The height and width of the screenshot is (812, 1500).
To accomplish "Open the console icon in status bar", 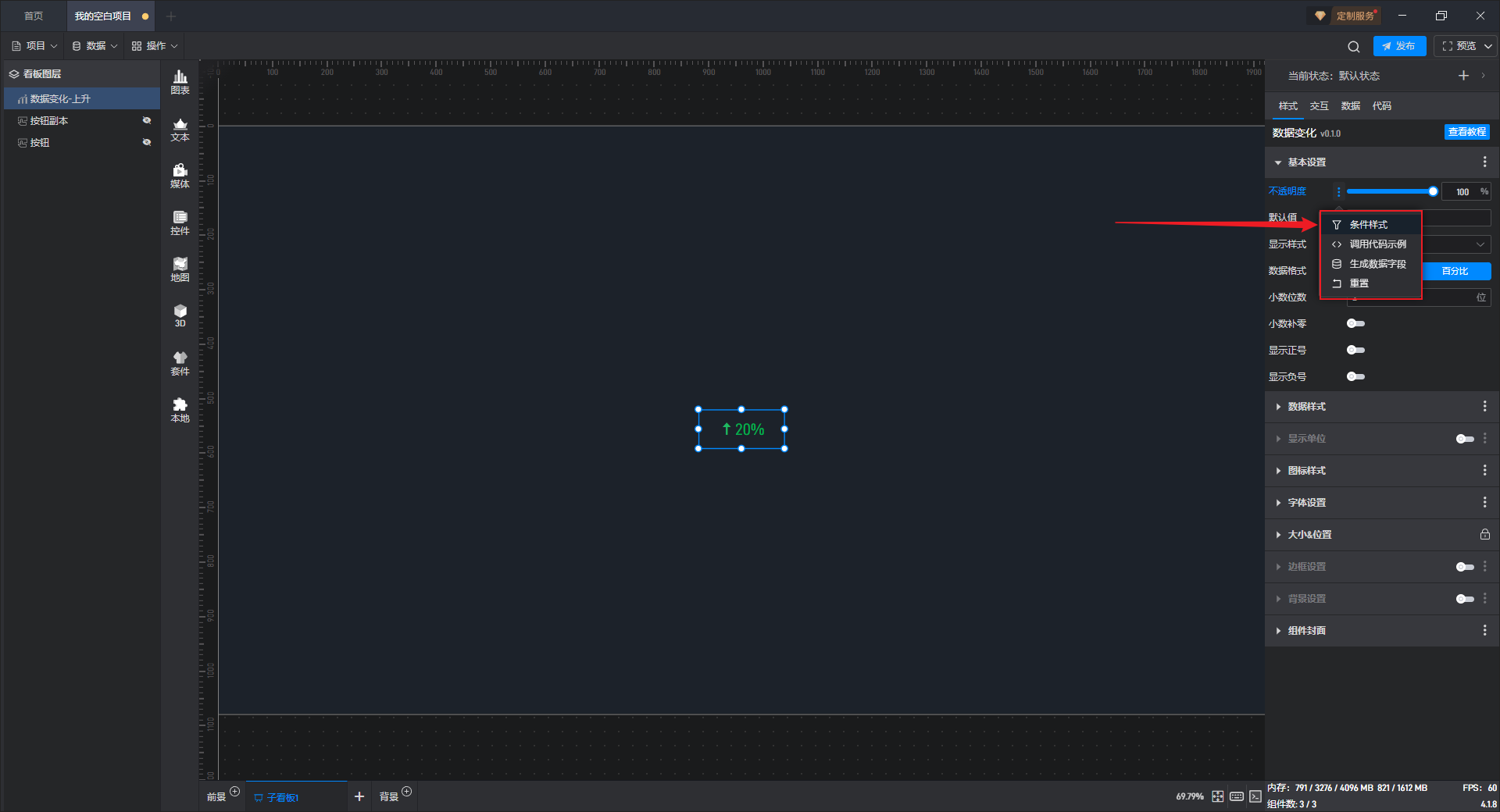I will click(1255, 796).
